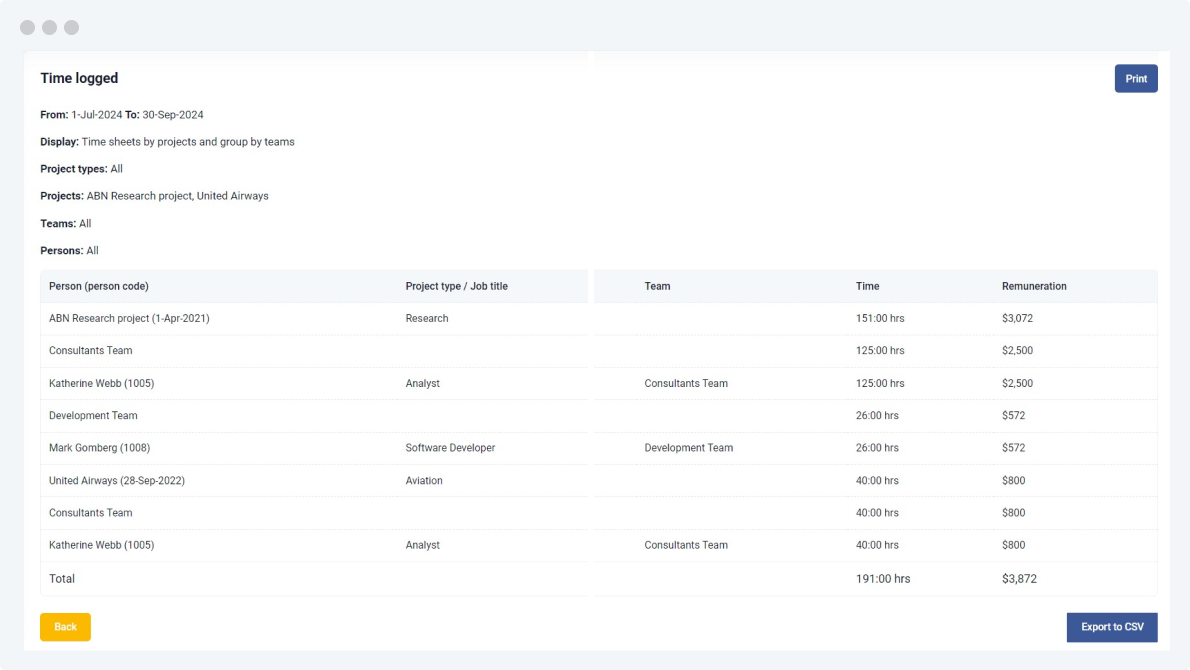Image resolution: width=1190 pixels, height=670 pixels.
Task: Click the Export to CSV button
Action: tap(1111, 627)
